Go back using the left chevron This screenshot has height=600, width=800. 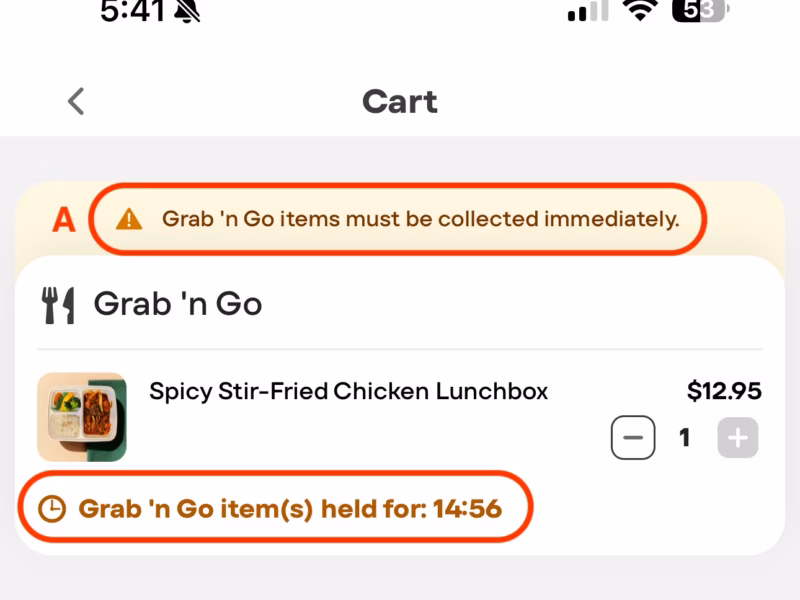pyautogui.click(x=76, y=101)
